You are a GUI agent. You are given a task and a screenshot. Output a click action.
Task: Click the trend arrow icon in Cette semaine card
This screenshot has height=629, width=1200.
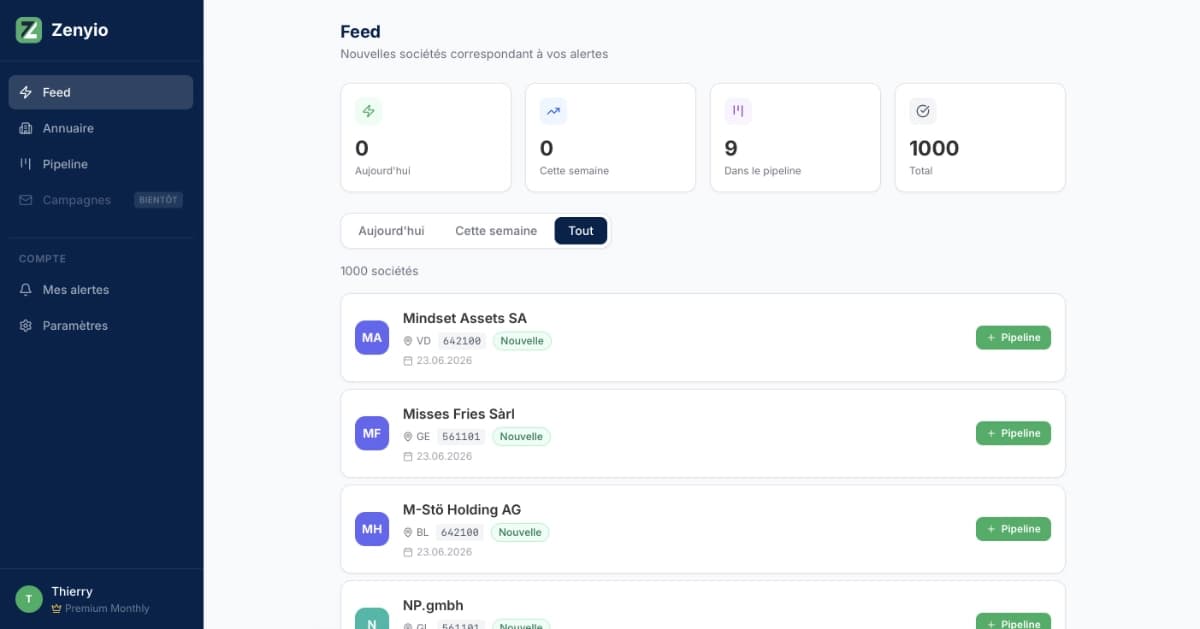553,111
